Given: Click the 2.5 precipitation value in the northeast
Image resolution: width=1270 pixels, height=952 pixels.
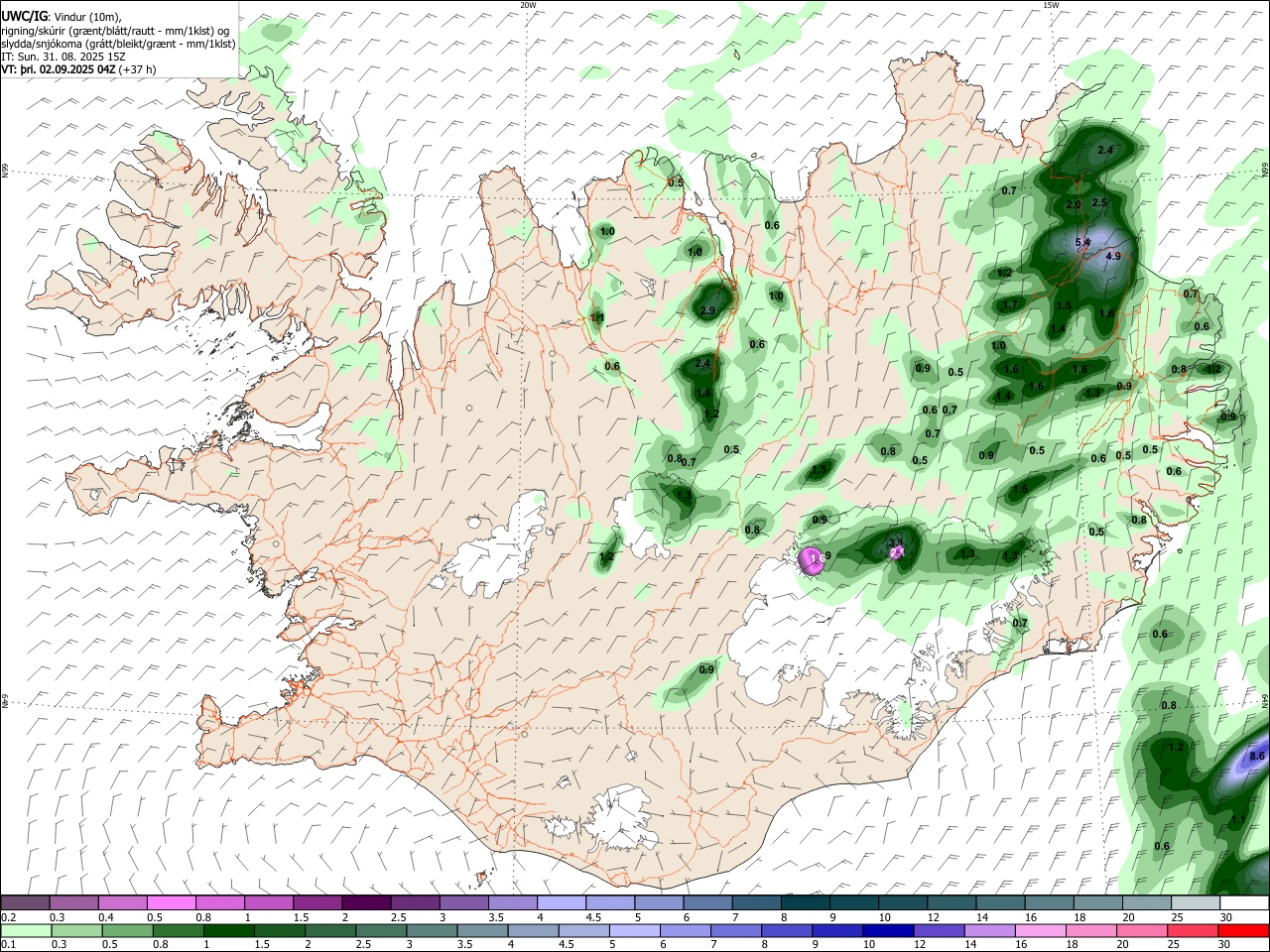Looking at the screenshot, I should pyautogui.click(x=1098, y=202).
